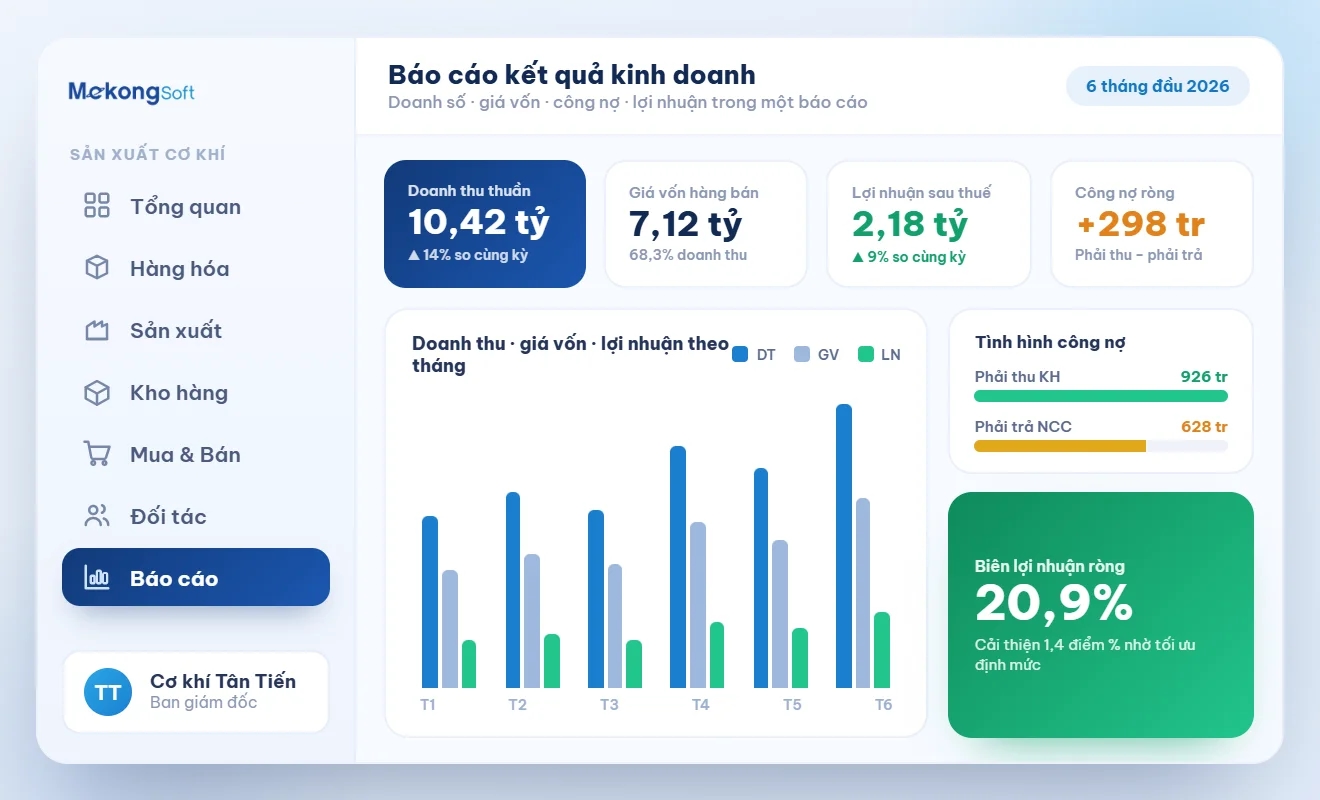
Task: Click the 2,18 tỷ figure
Action: 910,224
